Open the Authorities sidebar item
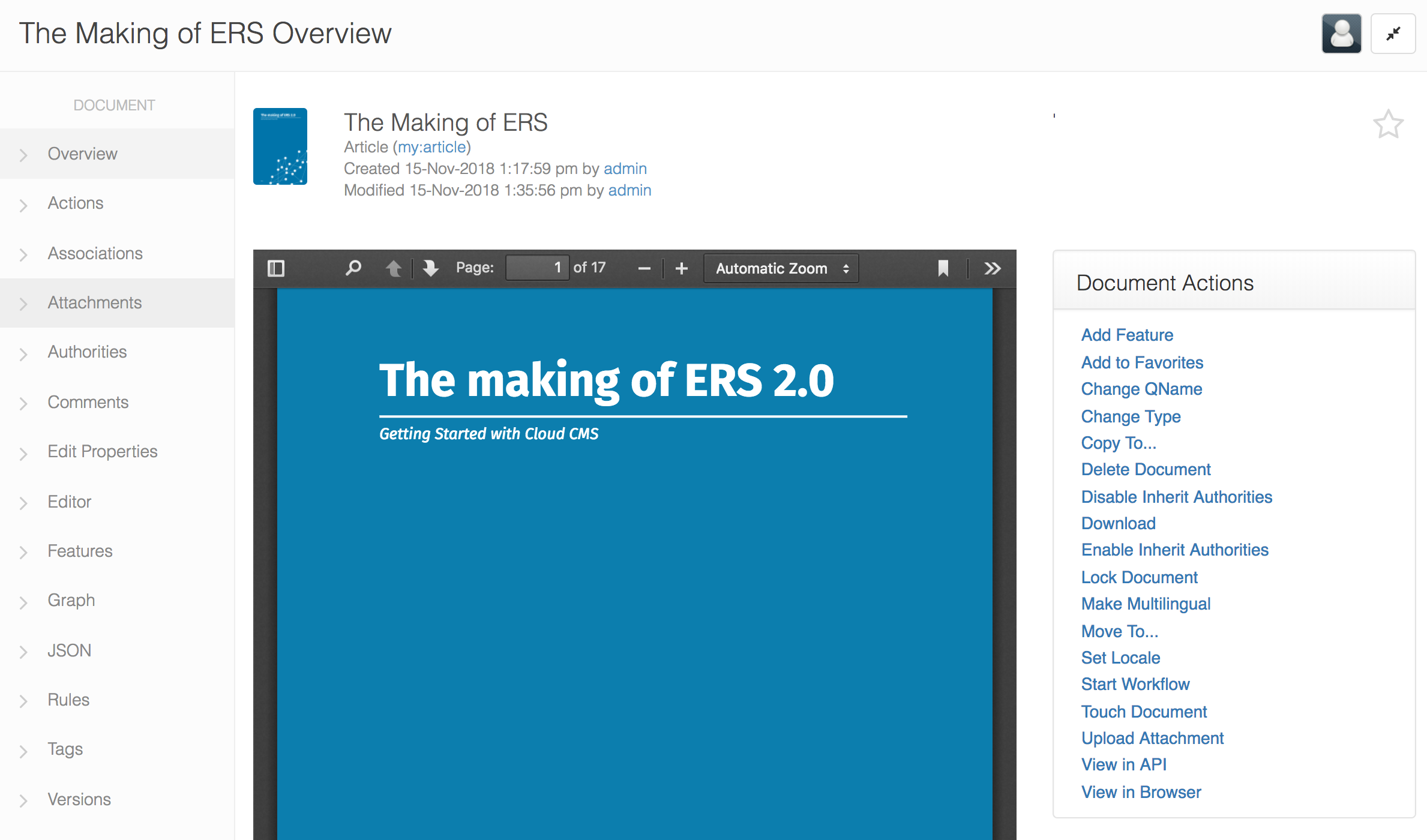 point(117,352)
